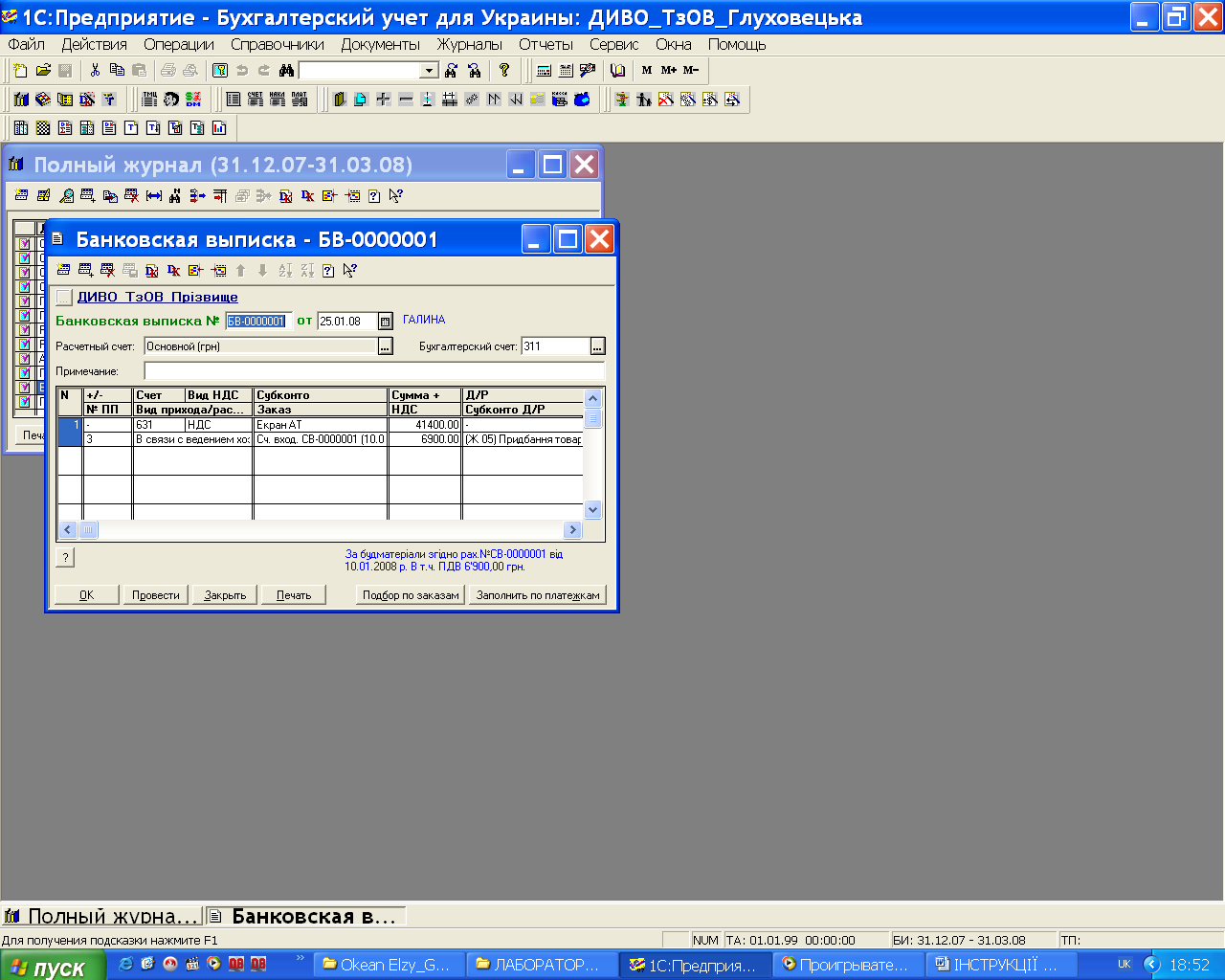Click the ellipsis button for Бухгалтерский счет
This screenshot has width=1225, height=980.
click(598, 346)
